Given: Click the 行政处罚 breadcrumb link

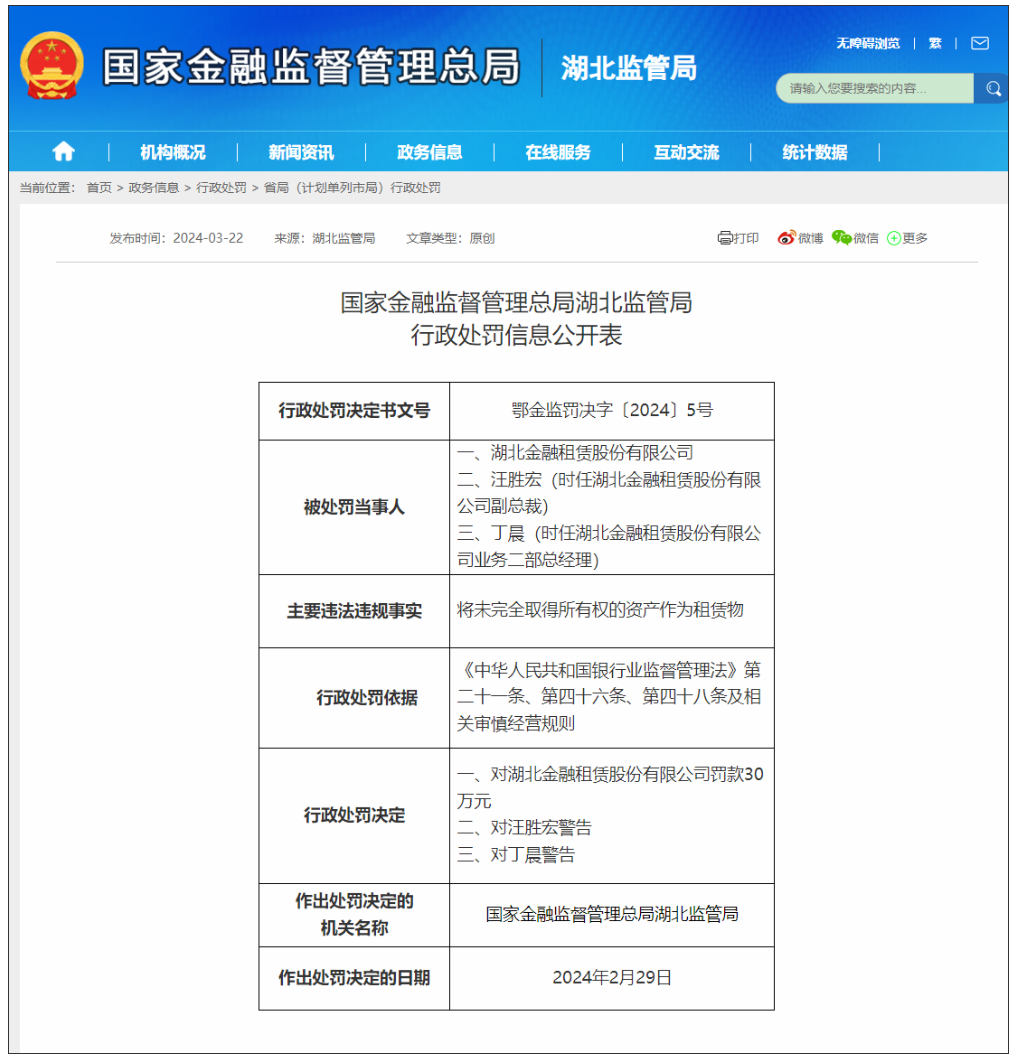Looking at the screenshot, I should point(221,188).
